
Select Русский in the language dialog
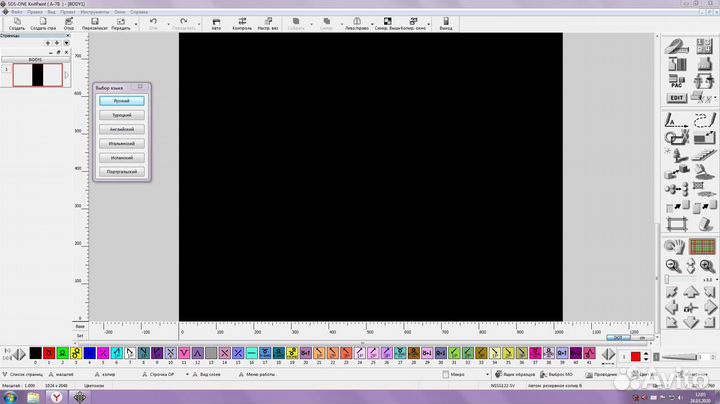tap(122, 101)
